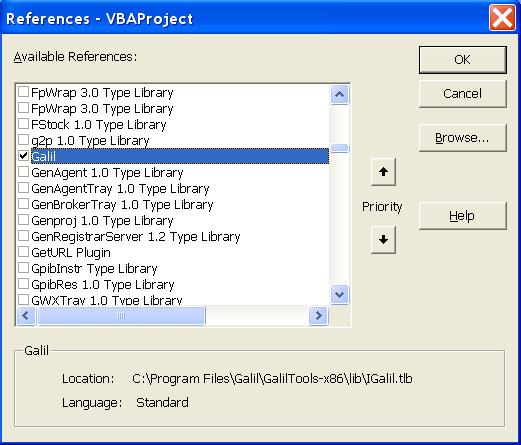Click list vertical scrollbar down arrow
521x445 pixels.
point(340,295)
